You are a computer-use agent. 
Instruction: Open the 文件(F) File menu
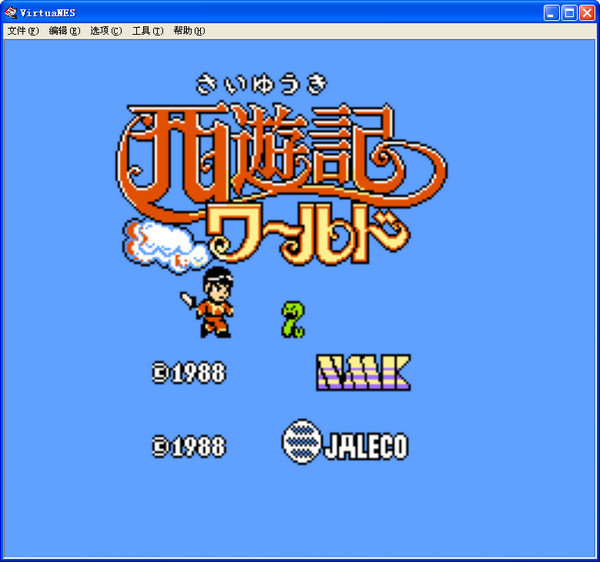click(23, 31)
